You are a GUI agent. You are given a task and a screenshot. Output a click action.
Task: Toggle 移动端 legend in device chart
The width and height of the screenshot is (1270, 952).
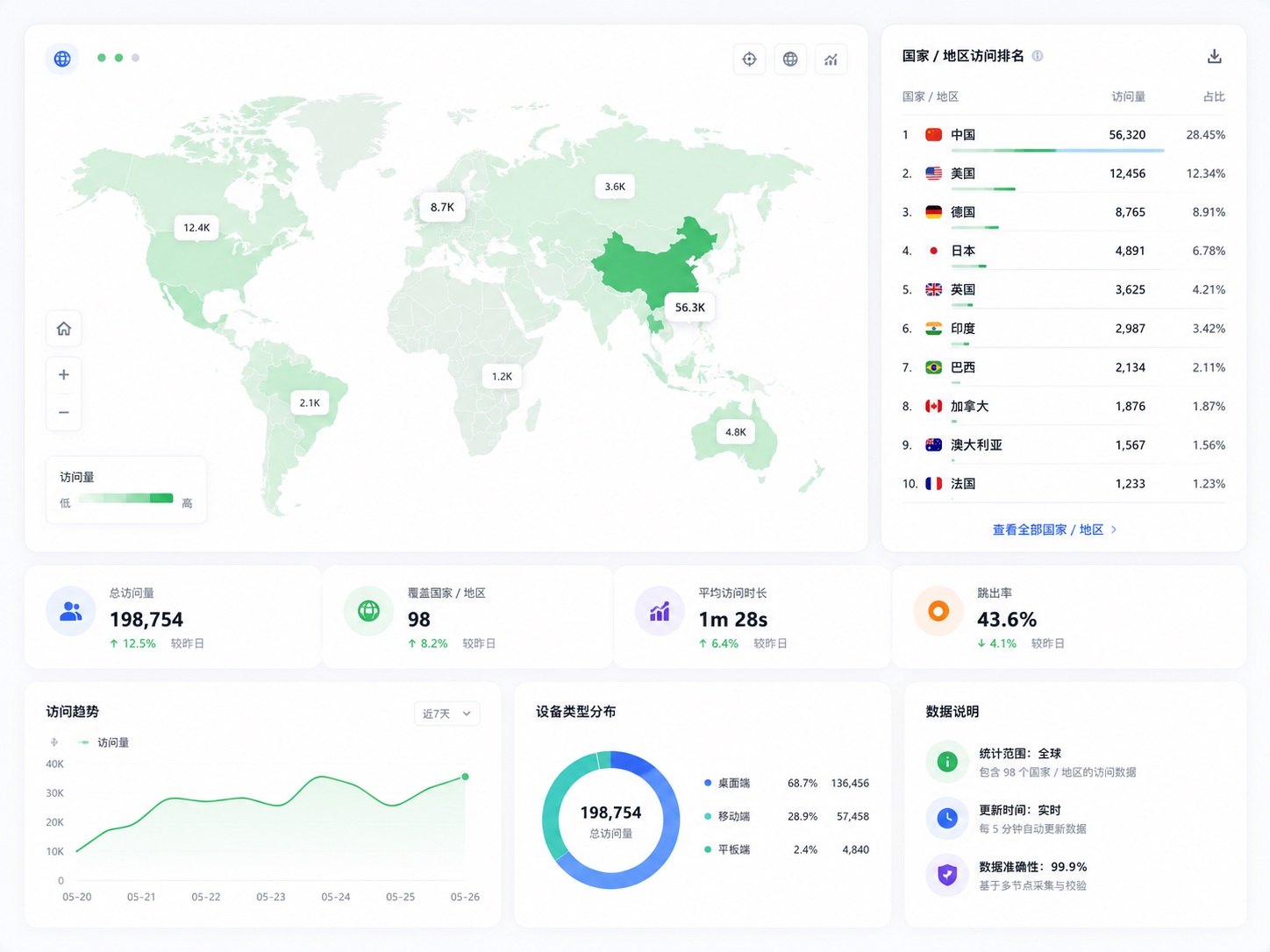(727, 816)
